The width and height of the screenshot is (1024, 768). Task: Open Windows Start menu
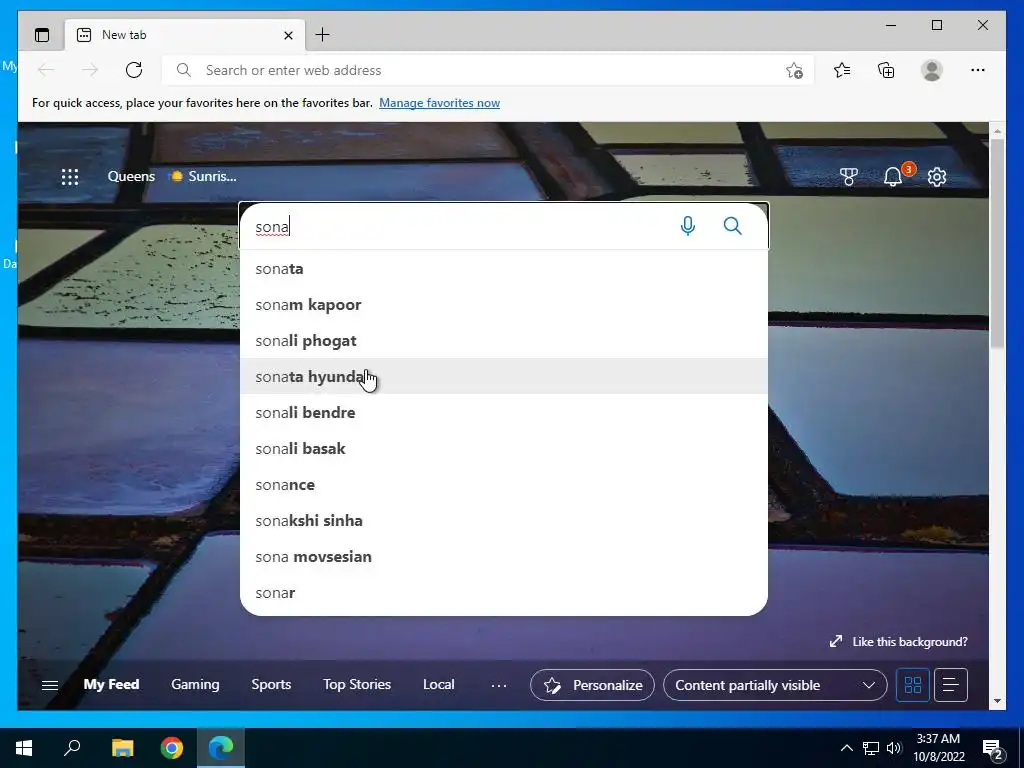pyautogui.click(x=24, y=748)
